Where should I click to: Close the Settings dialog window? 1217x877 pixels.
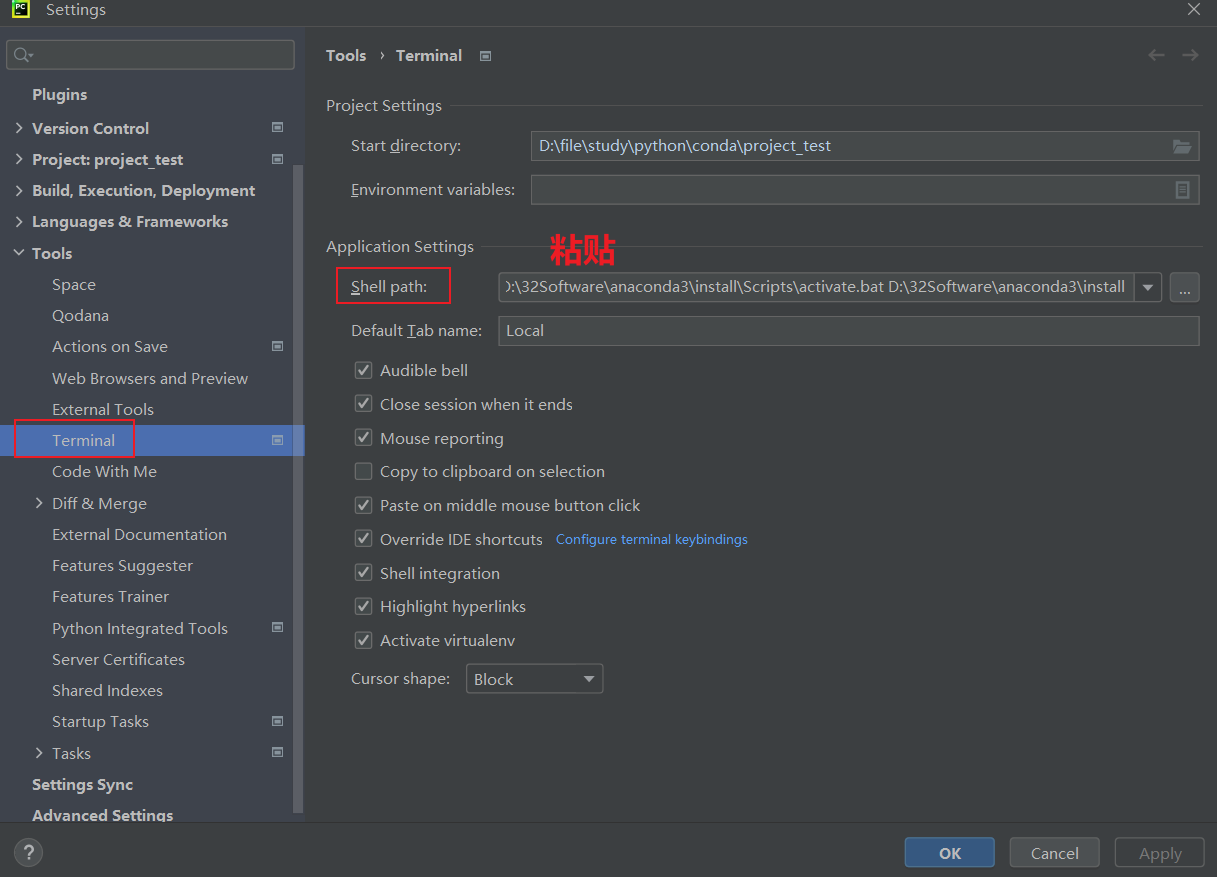point(1193,9)
